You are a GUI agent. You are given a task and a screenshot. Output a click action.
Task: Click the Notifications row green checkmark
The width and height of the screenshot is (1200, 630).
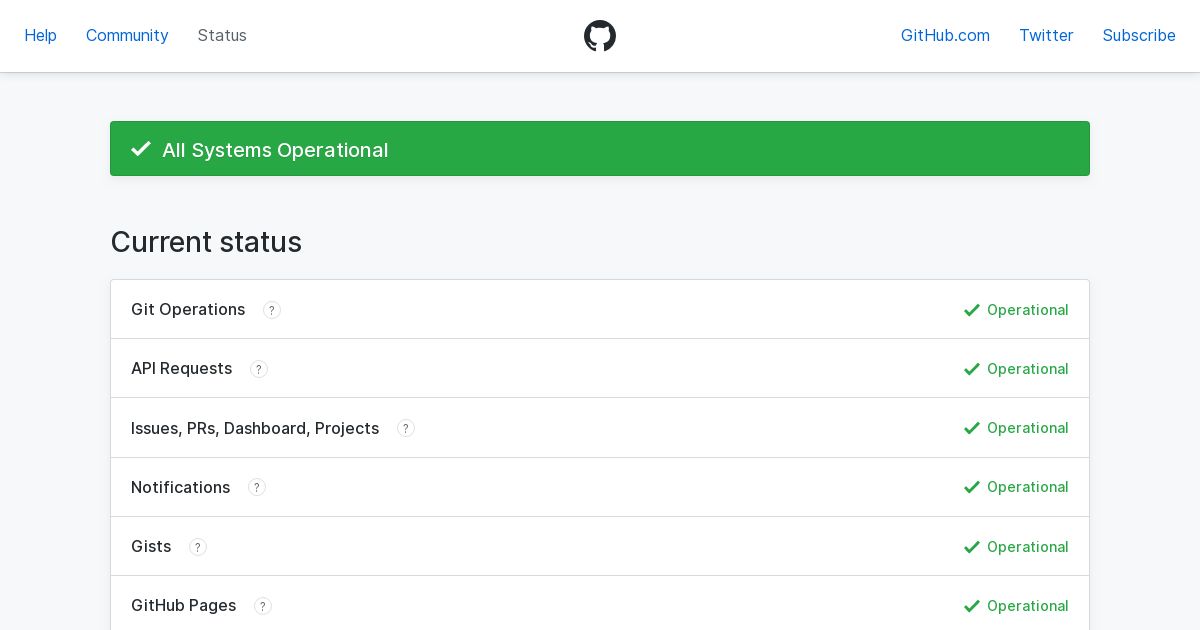(971, 487)
